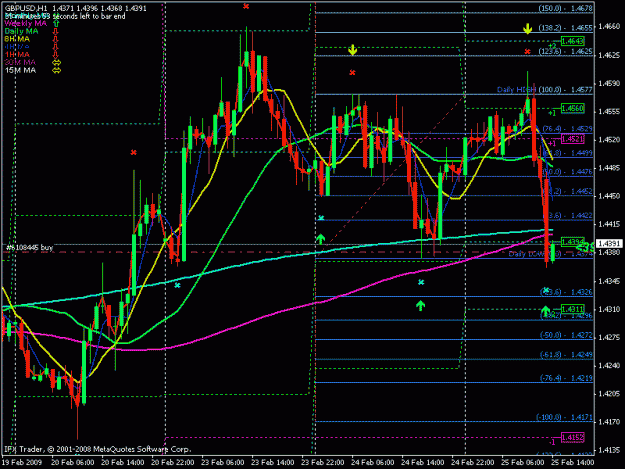Select red star next to (123.6) - 1.4625

[527, 51]
